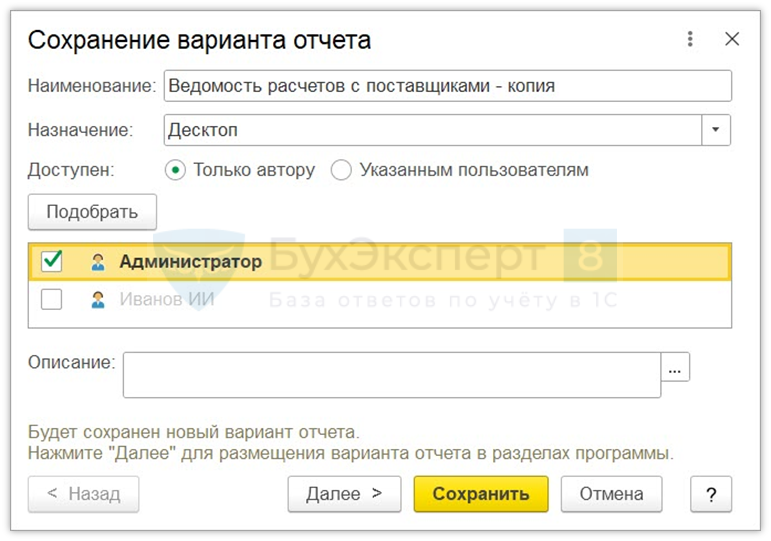This screenshot has height=541, width=771.
Task: Click the Назначение combo box showing Десктоп
Action: coord(432,130)
